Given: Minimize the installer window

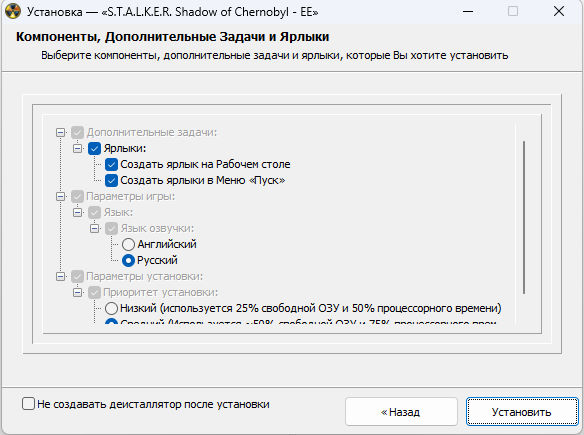Looking at the screenshot, I should (x=468, y=12).
